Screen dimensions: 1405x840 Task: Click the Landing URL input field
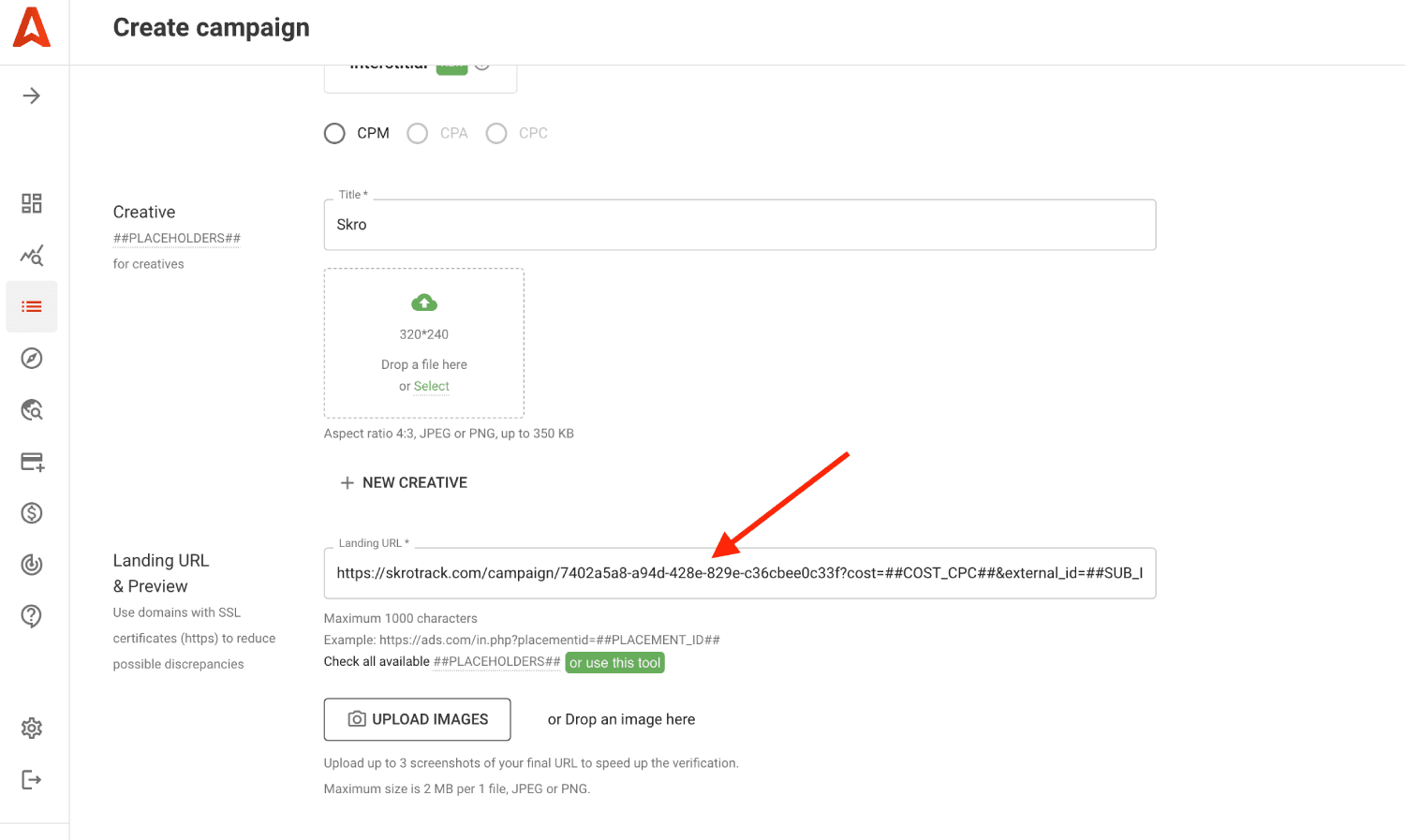point(740,573)
